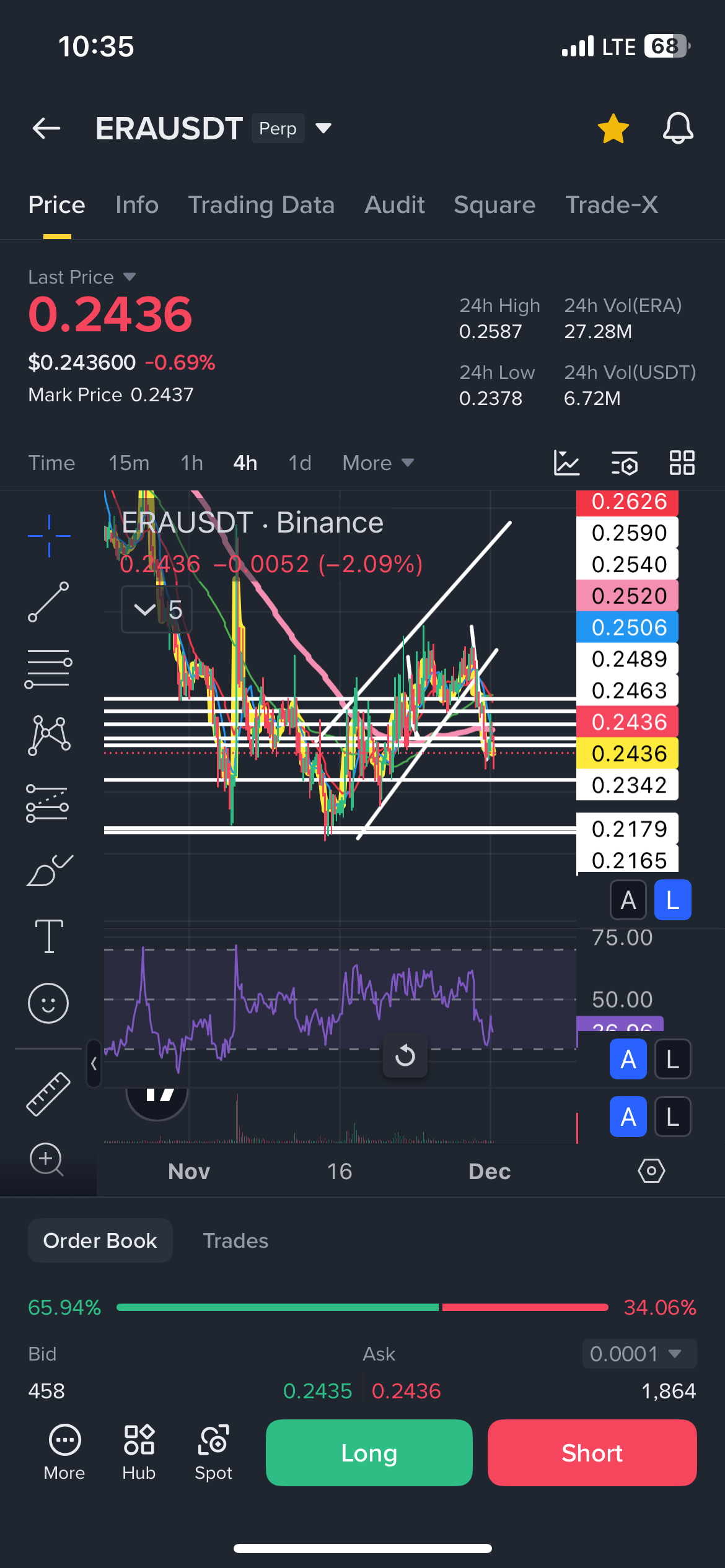The image size is (725, 1568).
Task: Switch to Spot trading
Action: 214,1452
